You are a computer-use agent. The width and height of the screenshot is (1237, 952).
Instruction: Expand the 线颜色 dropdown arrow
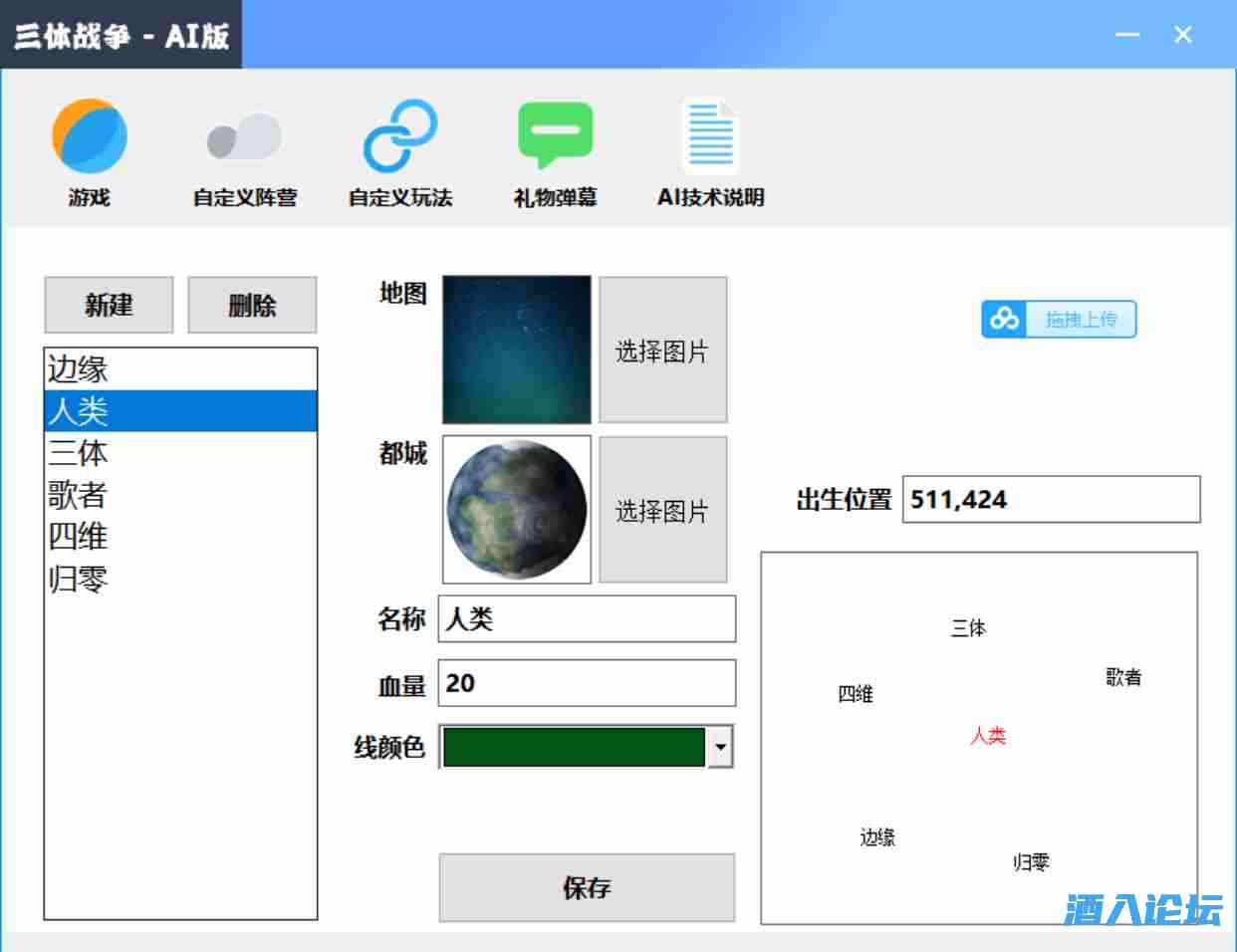[x=720, y=747]
